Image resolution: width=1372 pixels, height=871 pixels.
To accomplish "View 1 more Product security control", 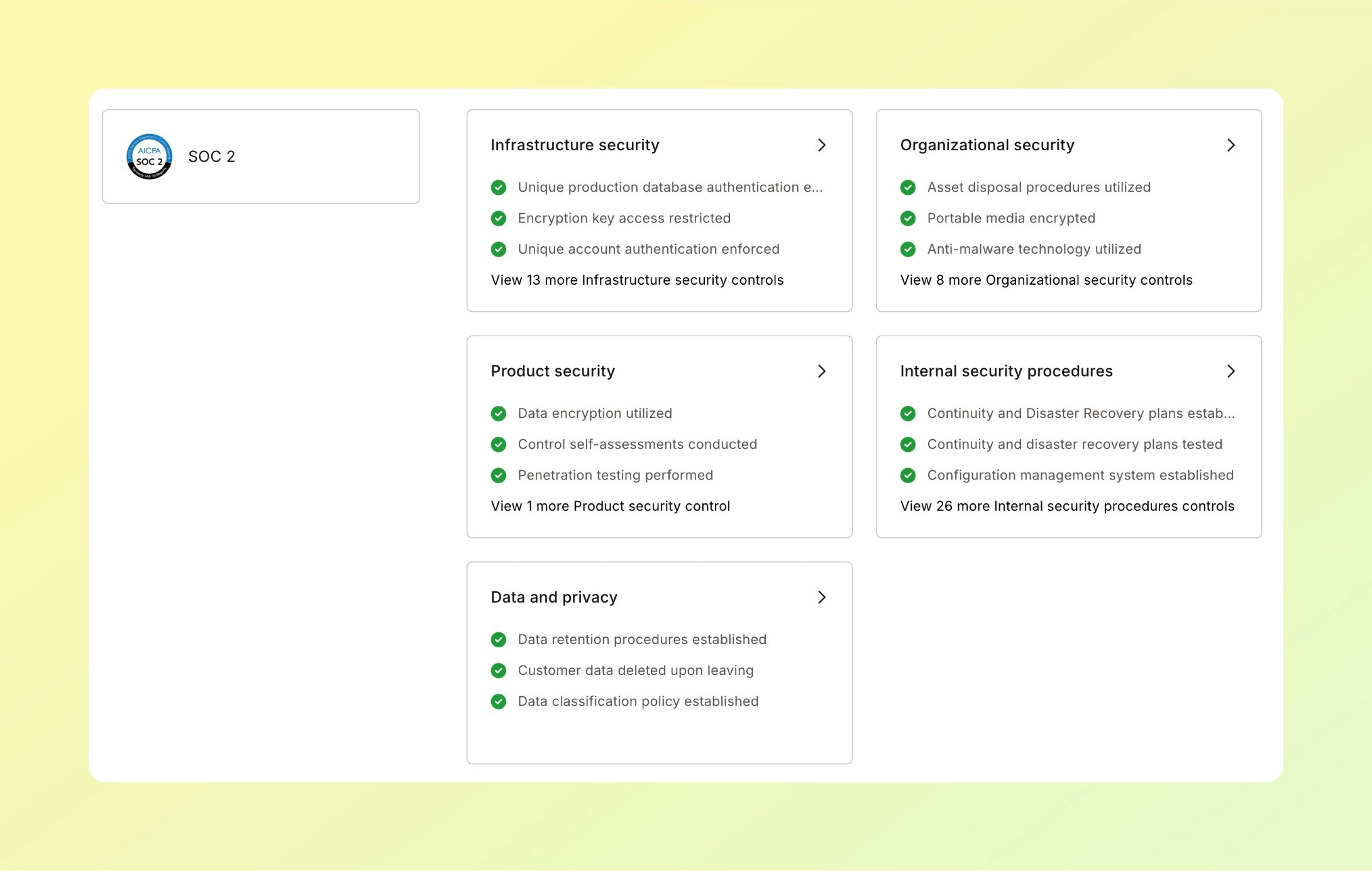I will [610, 506].
